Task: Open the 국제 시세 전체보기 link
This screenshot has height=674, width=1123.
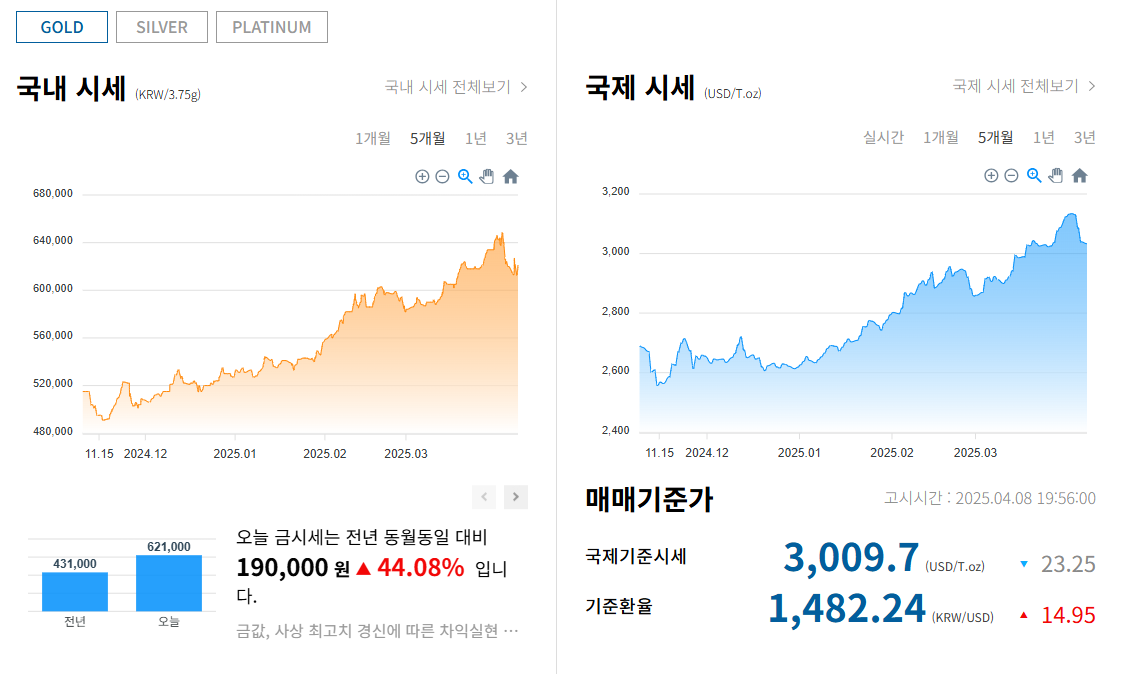Action: pyautogui.click(x=1017, y=87)
